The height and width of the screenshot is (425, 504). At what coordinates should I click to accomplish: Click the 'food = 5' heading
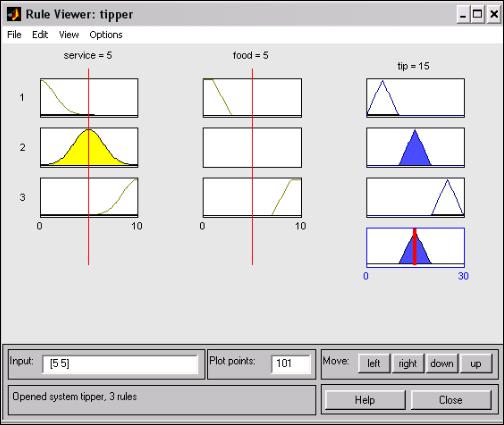tap(251, 55)
